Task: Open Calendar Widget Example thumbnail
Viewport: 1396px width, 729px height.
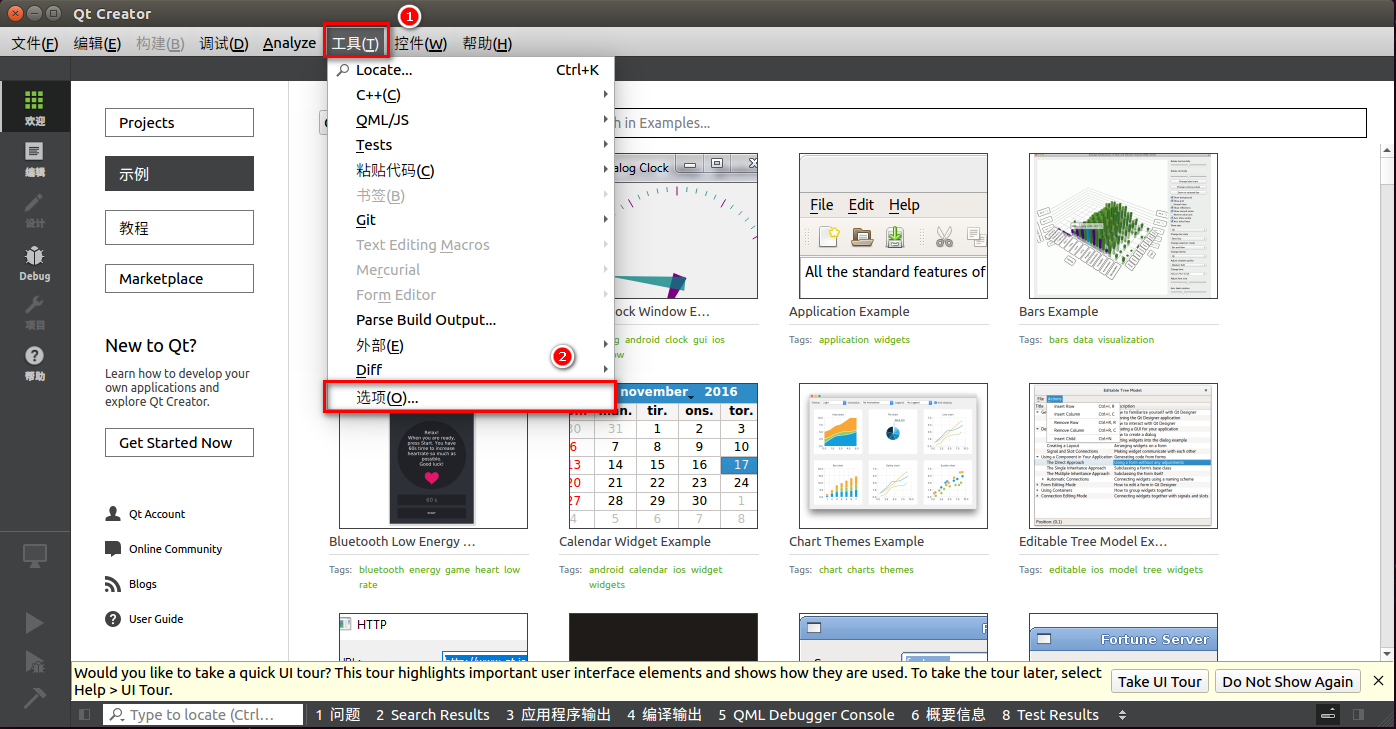Action: pos(663,456)
